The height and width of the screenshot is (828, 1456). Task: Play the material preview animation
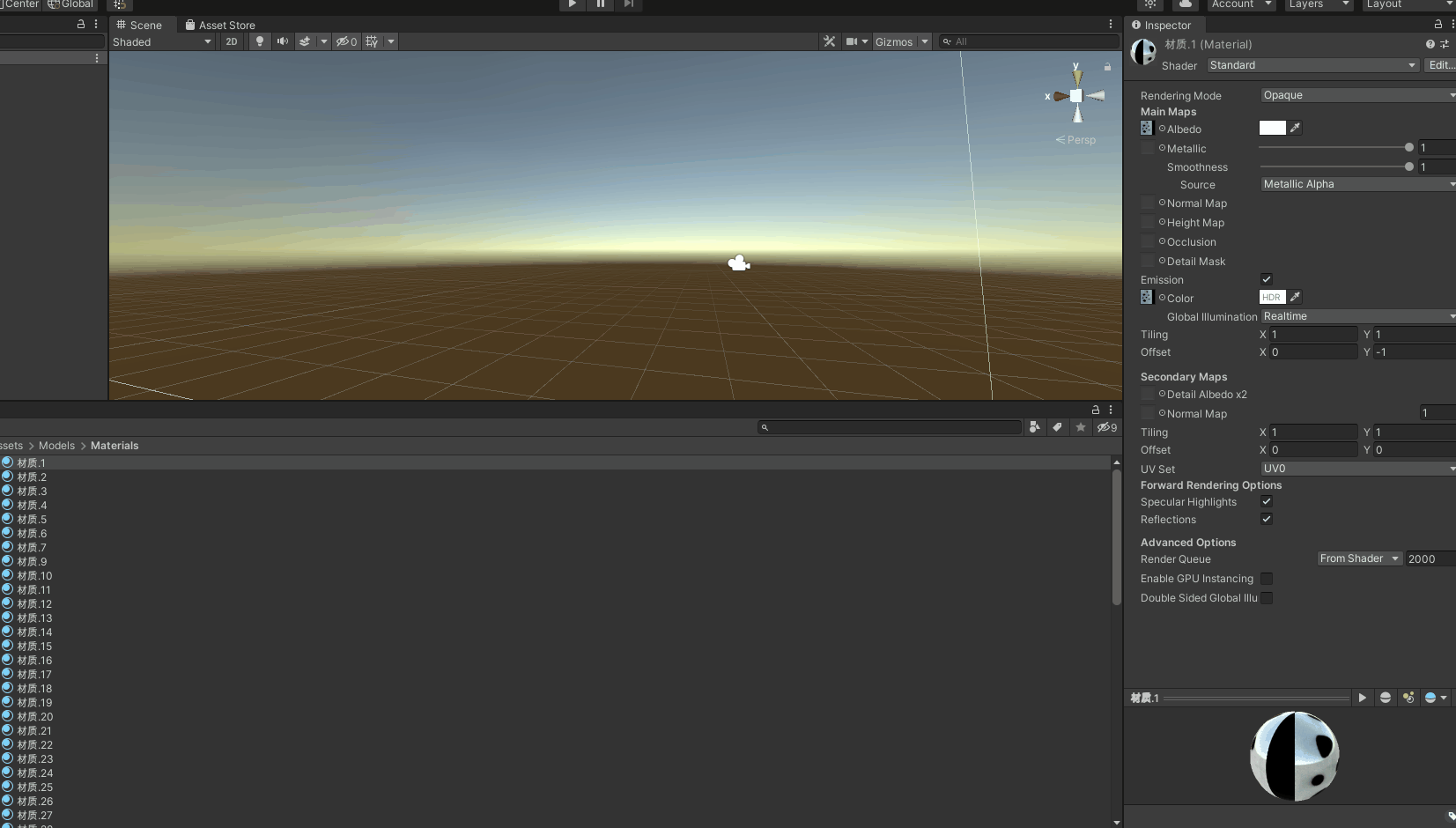pos(1362,698)
